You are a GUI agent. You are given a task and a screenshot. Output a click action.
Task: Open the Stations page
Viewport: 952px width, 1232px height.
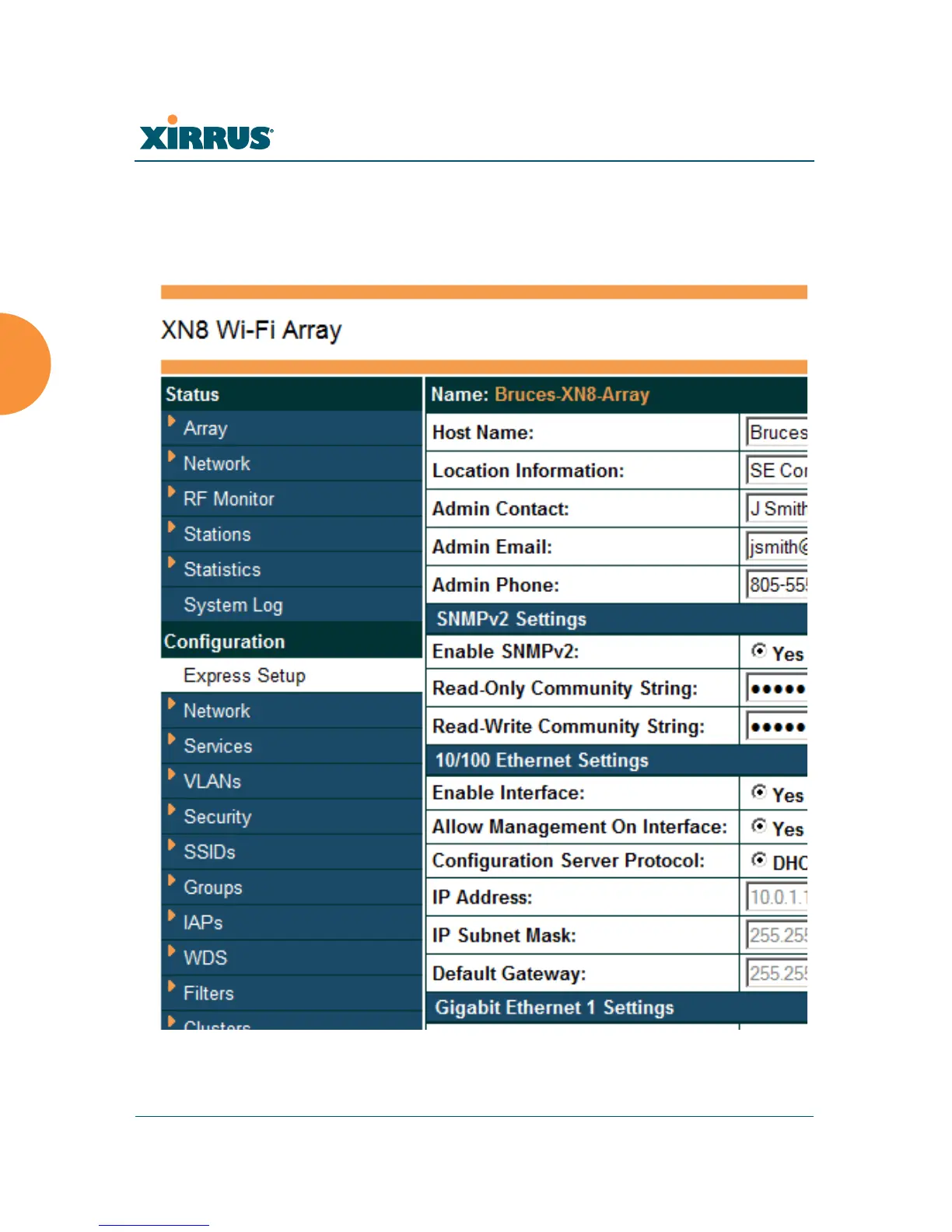(217, 534)
